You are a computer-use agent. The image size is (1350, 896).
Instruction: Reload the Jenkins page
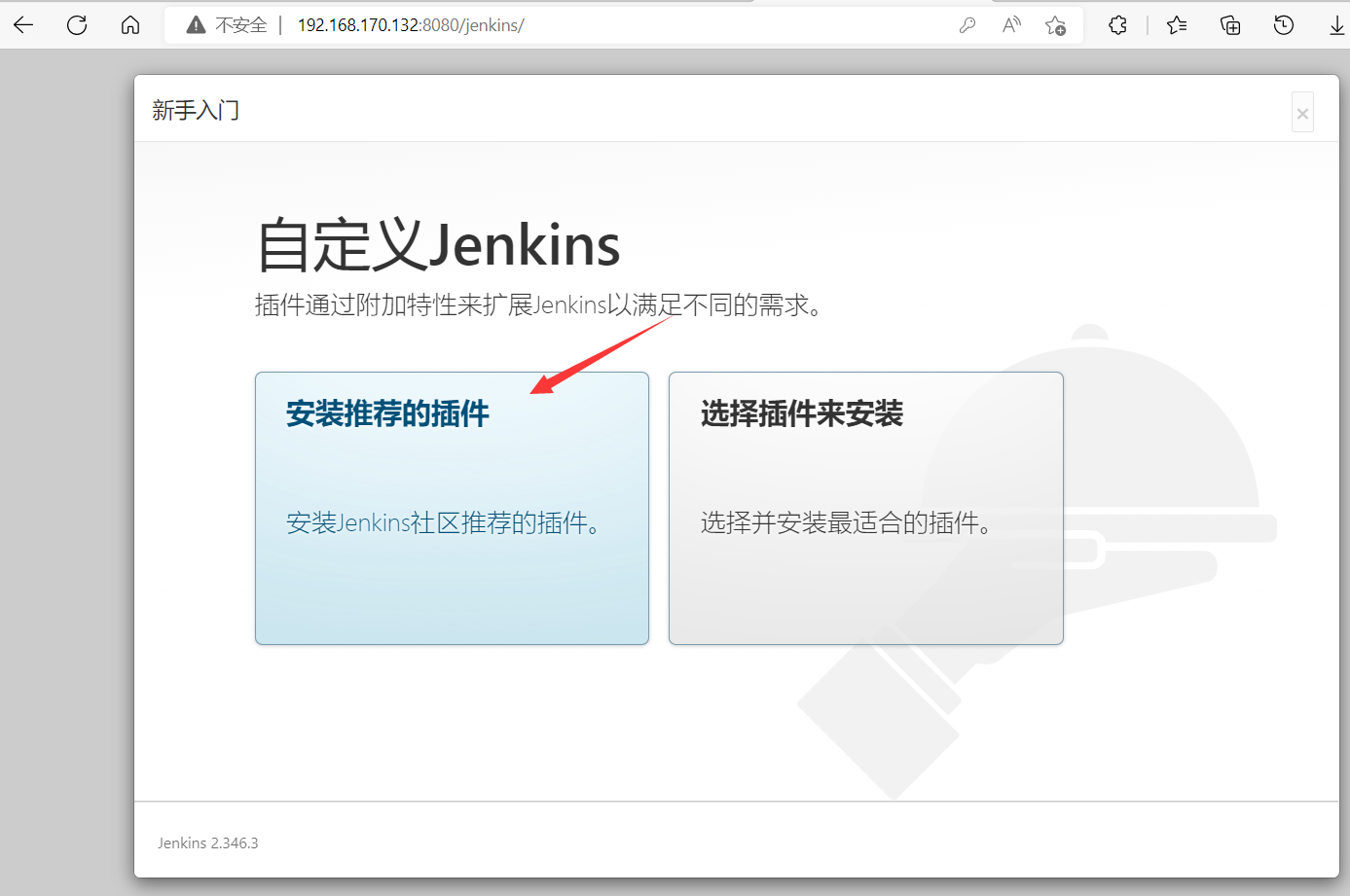click(x=77, y=25)
